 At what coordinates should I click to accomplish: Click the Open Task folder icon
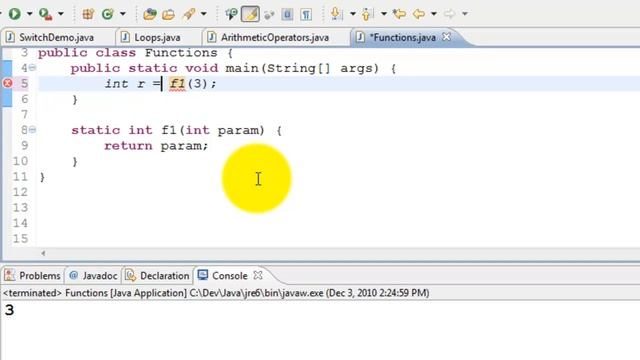pos(168,14)
